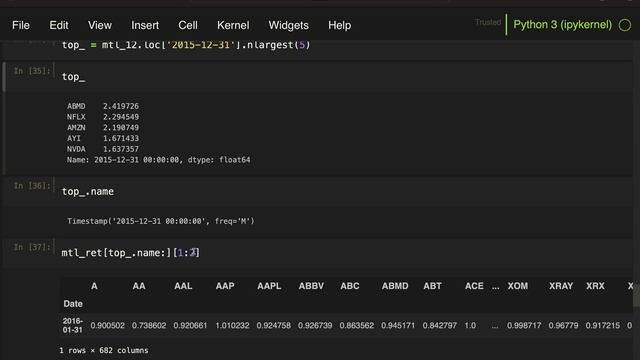Click the AMZN 2.190749 output row
The width and height of the screenshot is (640, 360).
point(103,128)
